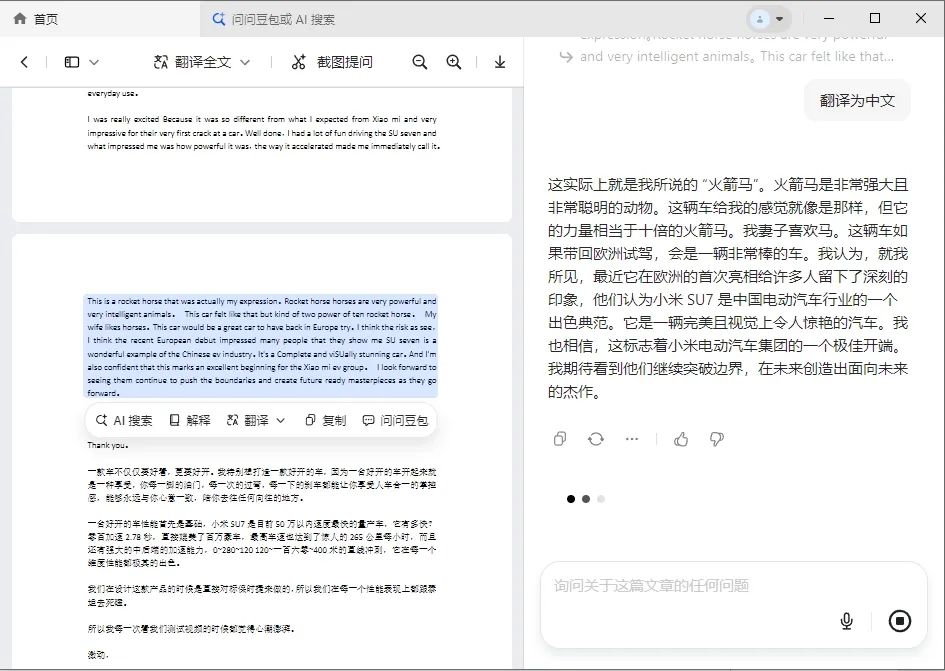This screenshot has height=671, width=945.
Task: Open more options ellipsis under response
Action: point(632,439)
